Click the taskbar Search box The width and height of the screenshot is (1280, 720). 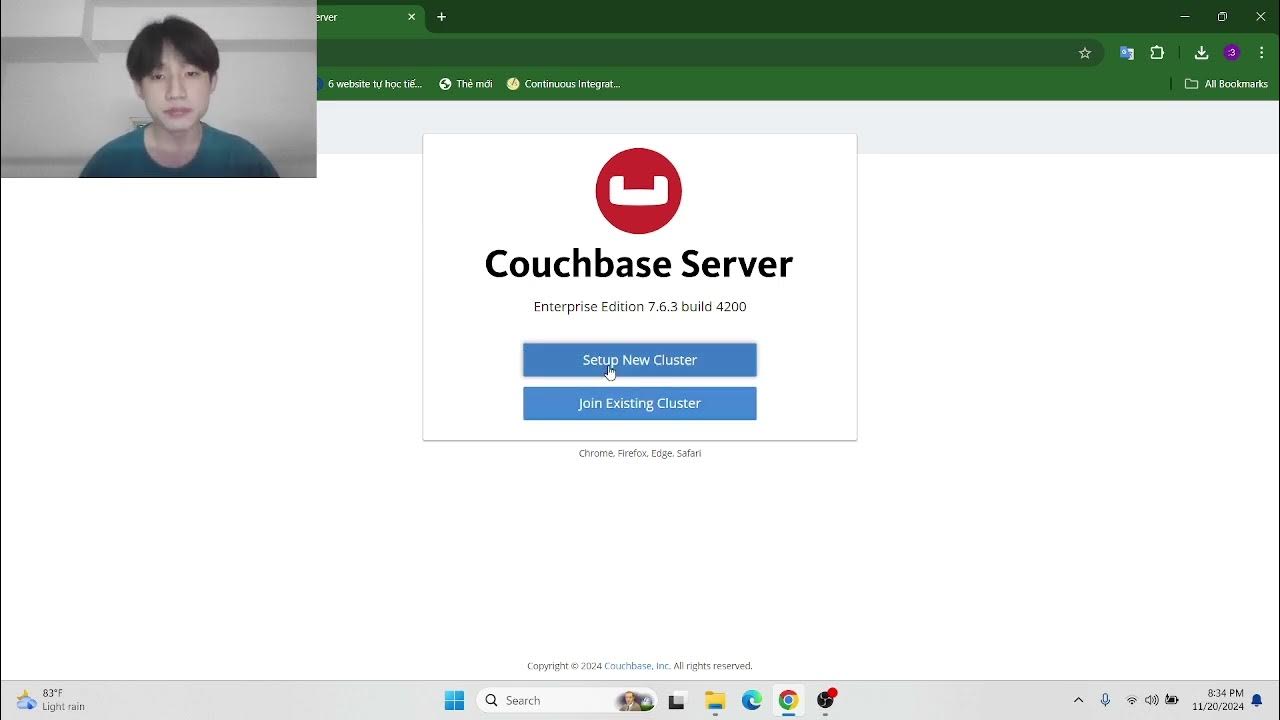coord(568,701)
